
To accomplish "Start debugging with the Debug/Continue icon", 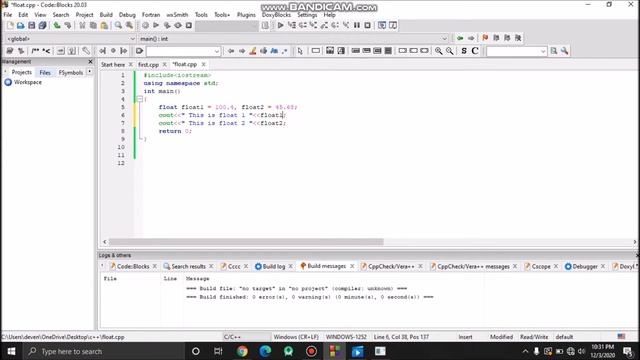I will [x=280, y=25].
